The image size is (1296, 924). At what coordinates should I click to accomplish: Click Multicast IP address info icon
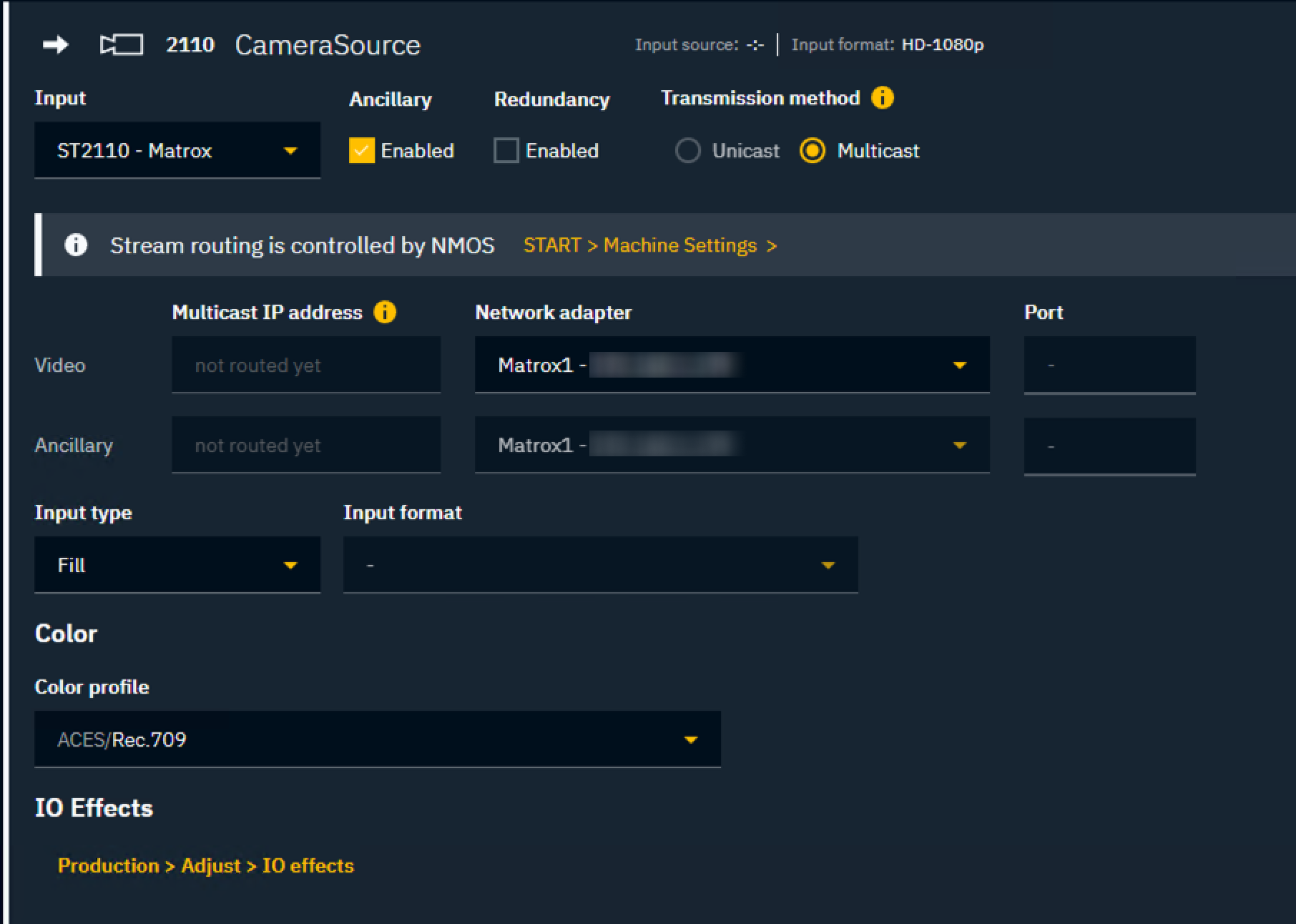tap(385, 313)
